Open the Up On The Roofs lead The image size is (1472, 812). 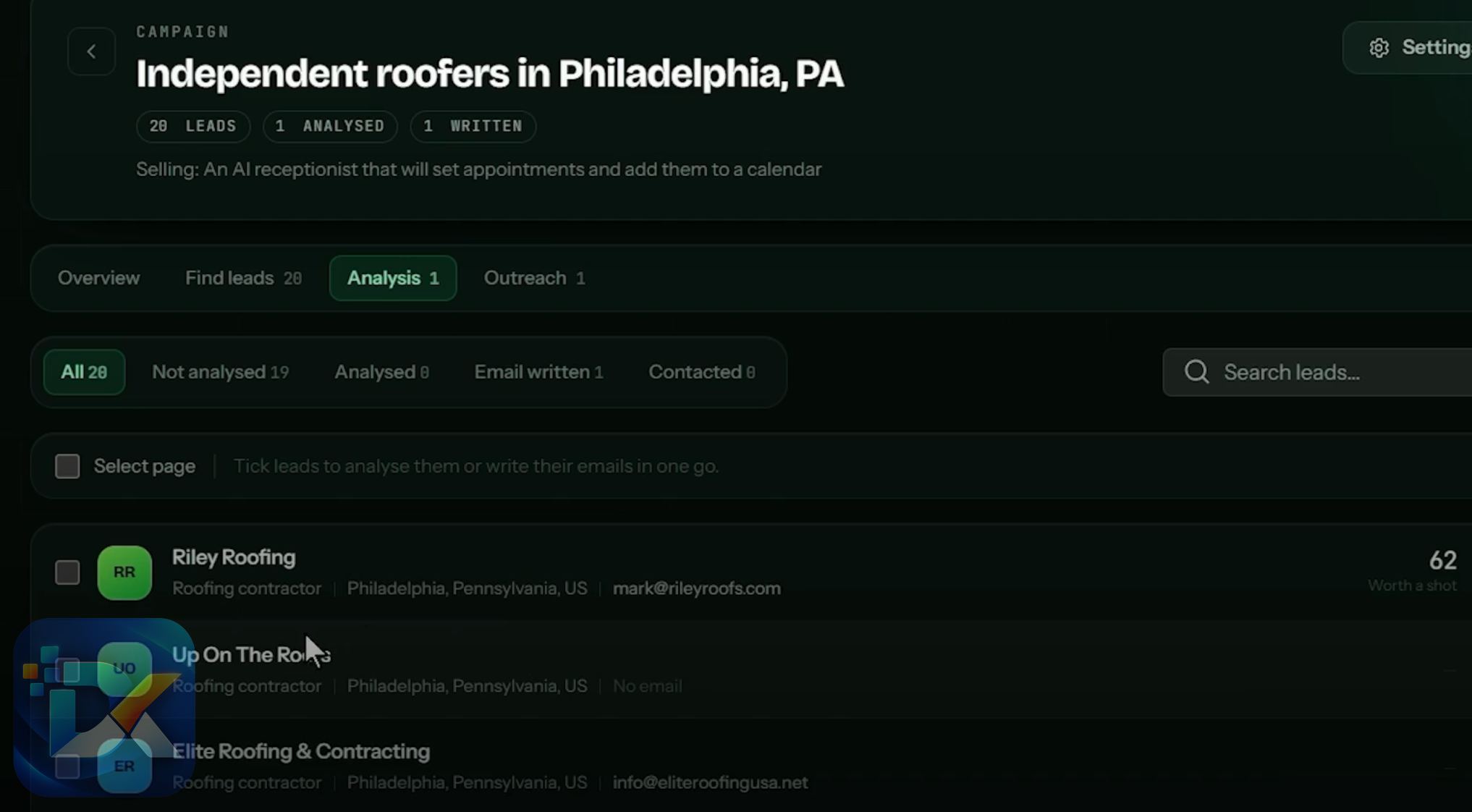click(251, 654)
